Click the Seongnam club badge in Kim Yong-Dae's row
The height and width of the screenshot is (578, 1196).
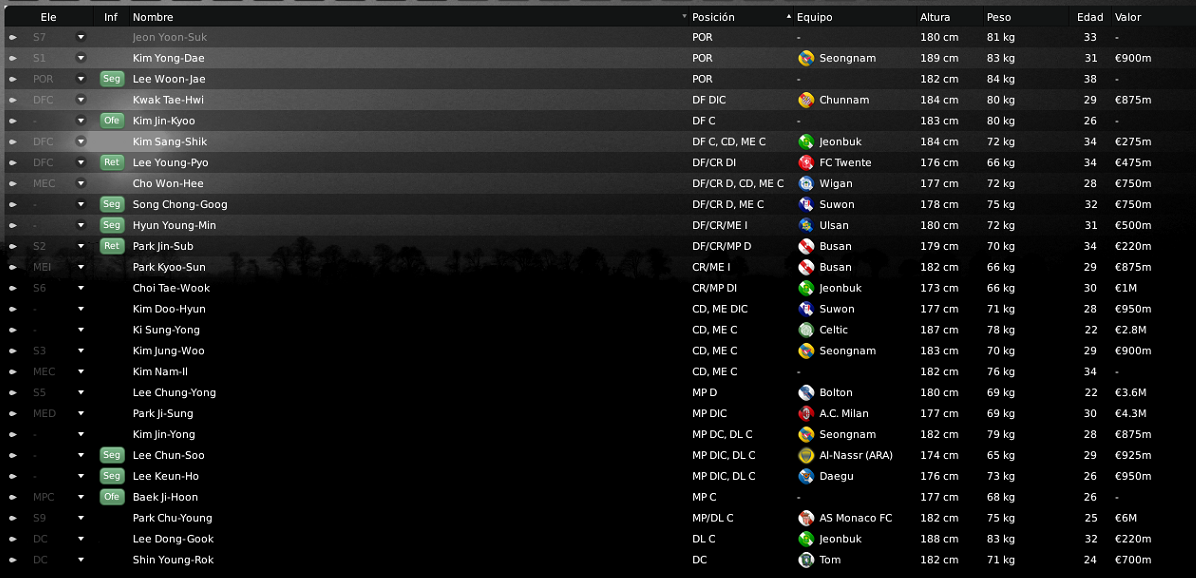point(805,58)
